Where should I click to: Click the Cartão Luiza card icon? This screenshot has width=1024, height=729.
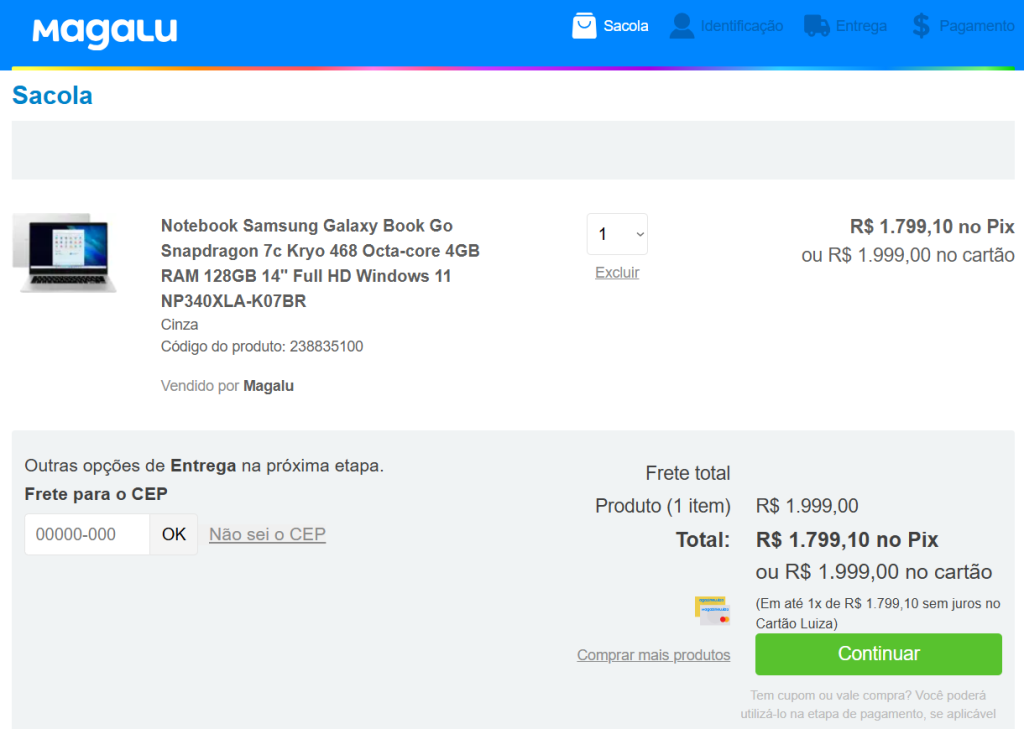point(713,610)
